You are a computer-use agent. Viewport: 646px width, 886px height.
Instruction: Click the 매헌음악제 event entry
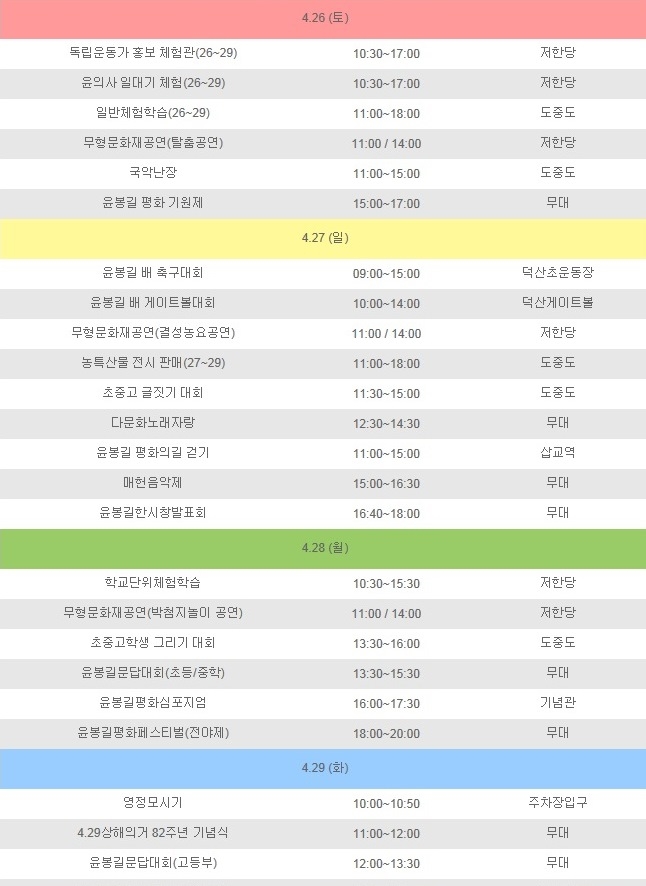click(x=153, y=483)
